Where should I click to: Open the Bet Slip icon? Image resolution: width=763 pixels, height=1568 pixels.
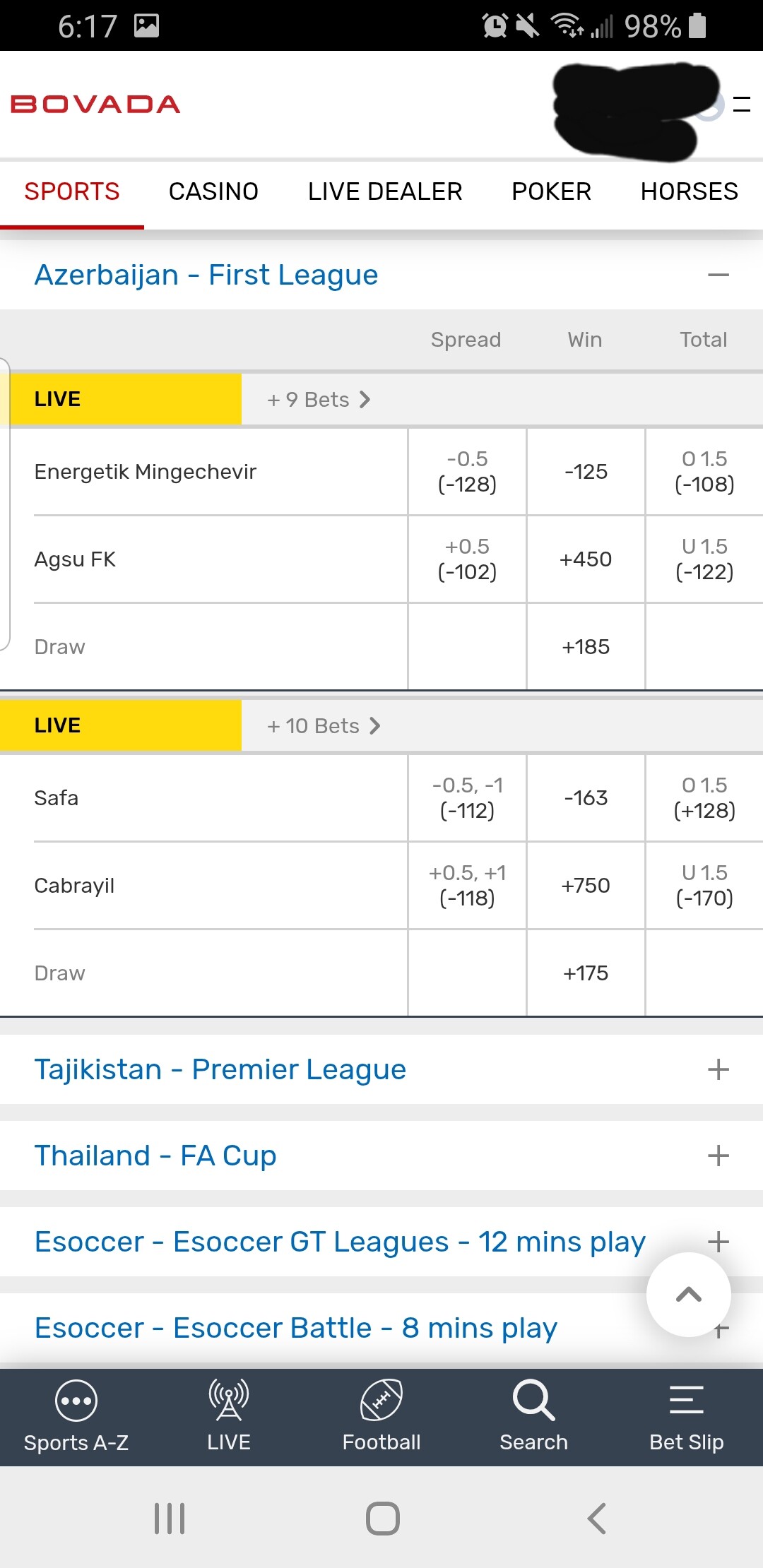pos(686,1401)
